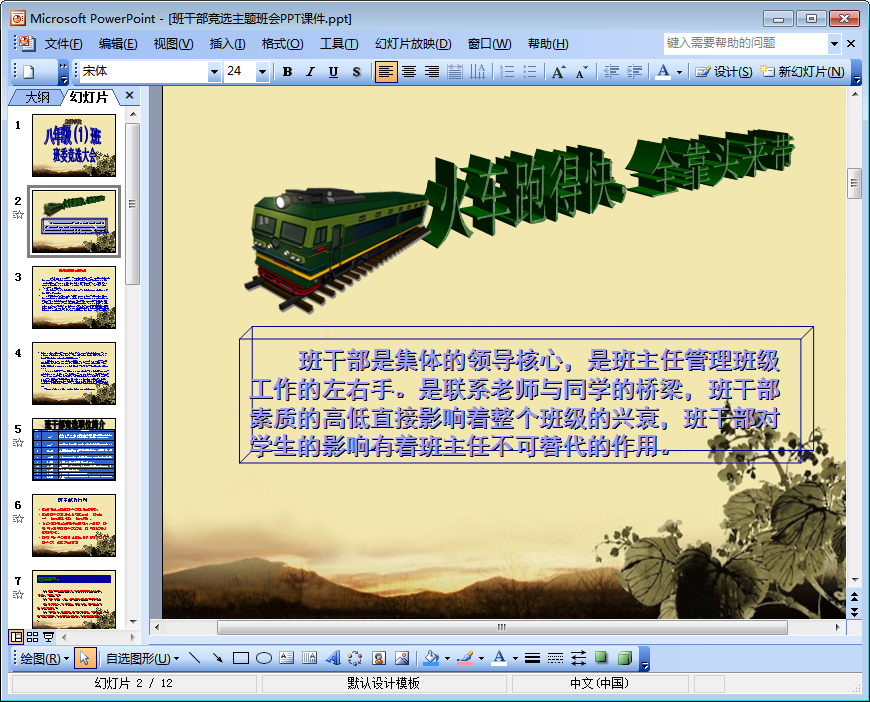Image resolution: width=870 pixels, height=702 pixels.
Task: Change text direction icon
Action: (478, 72)
